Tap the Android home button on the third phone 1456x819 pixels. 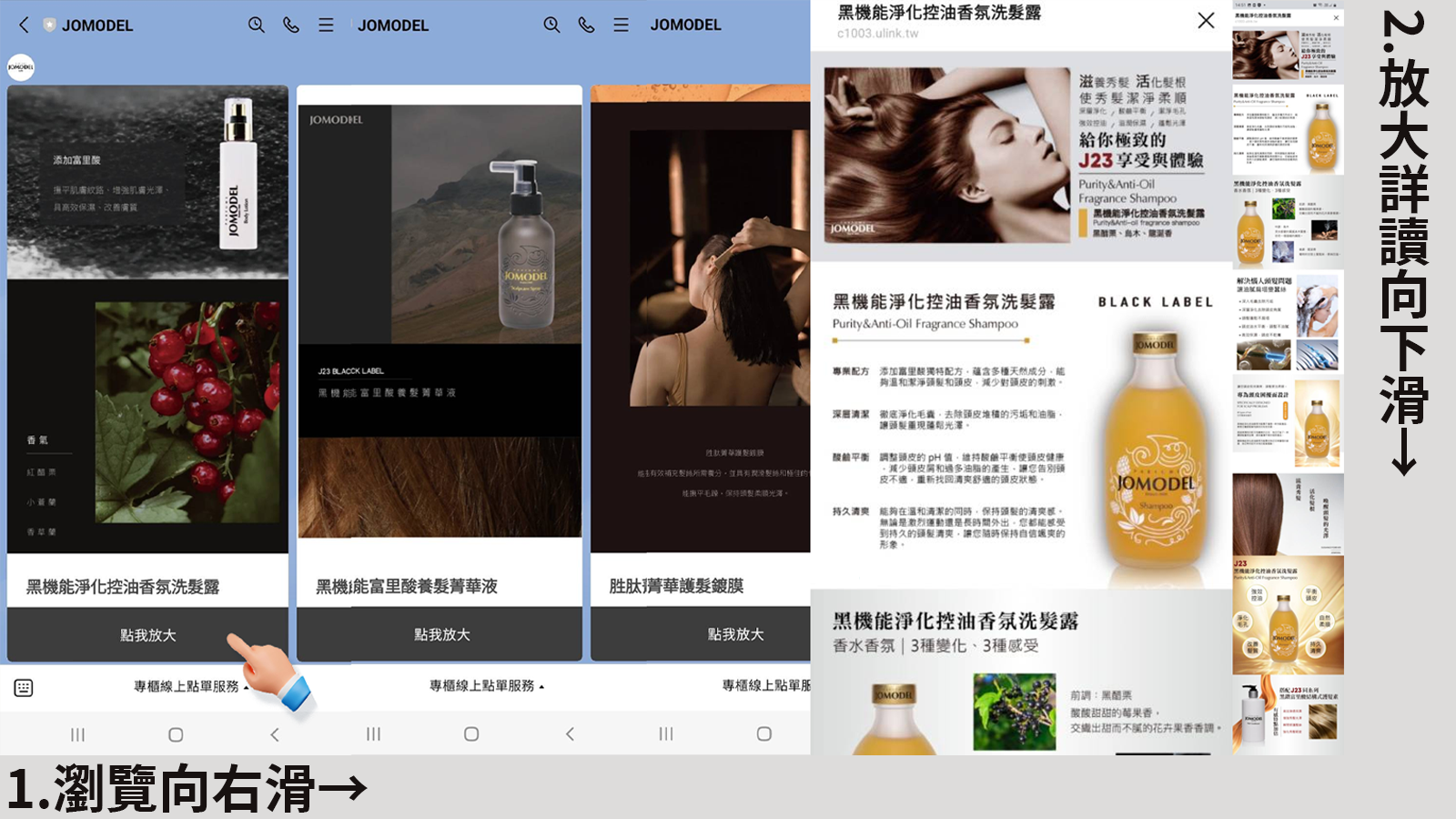point(764,734)
